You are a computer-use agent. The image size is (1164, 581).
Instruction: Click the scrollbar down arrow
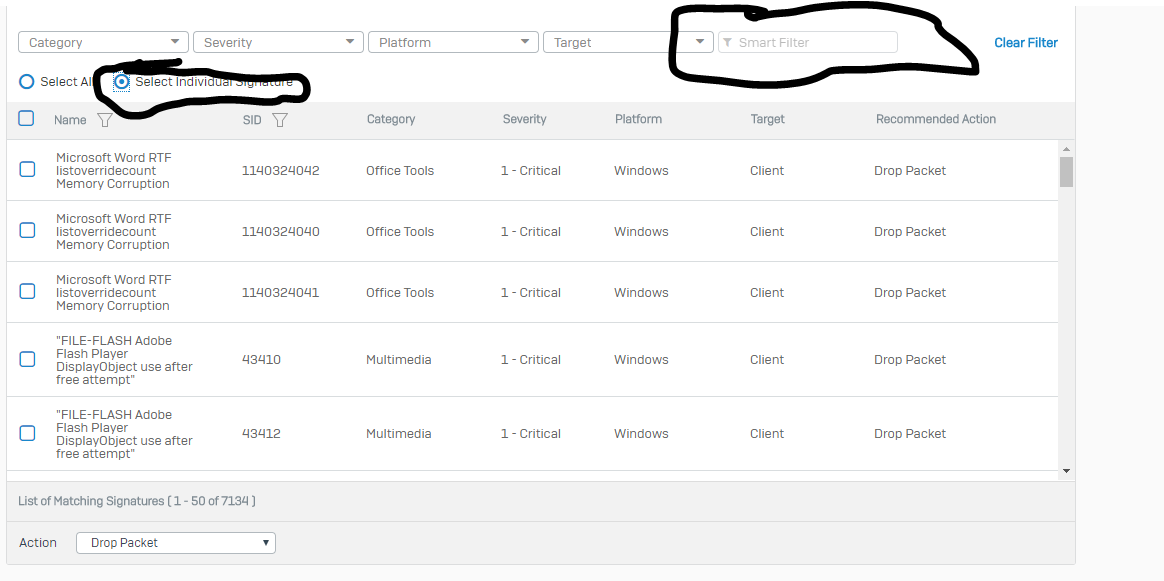click(1067, 471)
